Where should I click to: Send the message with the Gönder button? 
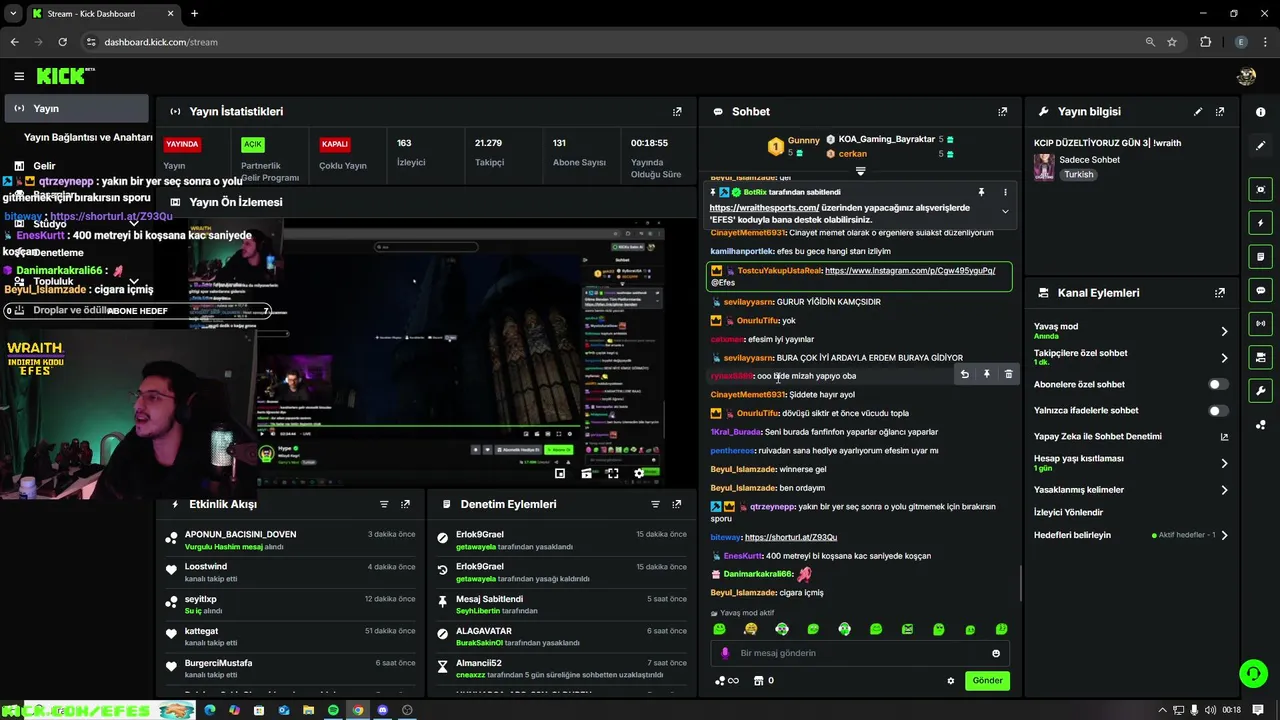[987, 681]
